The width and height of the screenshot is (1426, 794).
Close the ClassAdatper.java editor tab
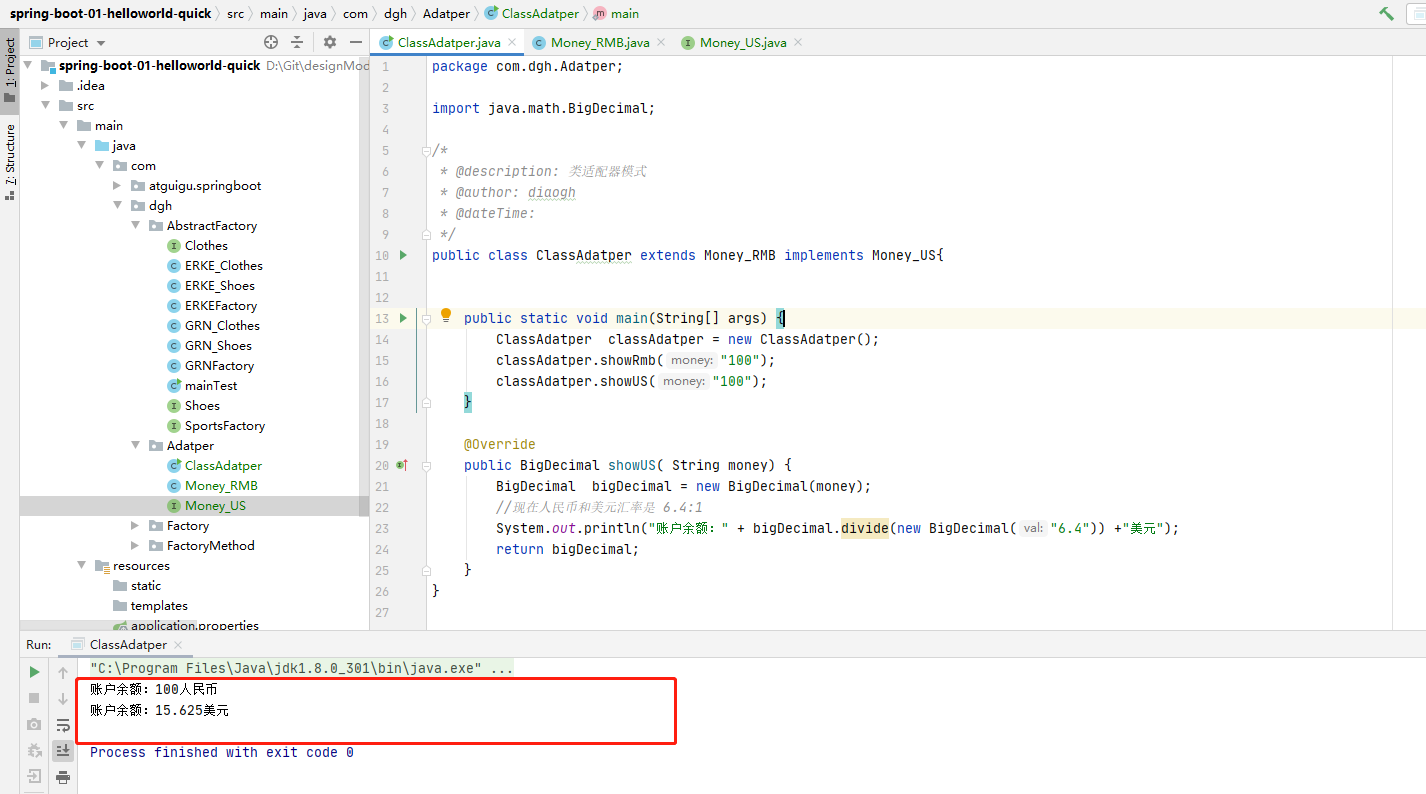coord(511,42)
